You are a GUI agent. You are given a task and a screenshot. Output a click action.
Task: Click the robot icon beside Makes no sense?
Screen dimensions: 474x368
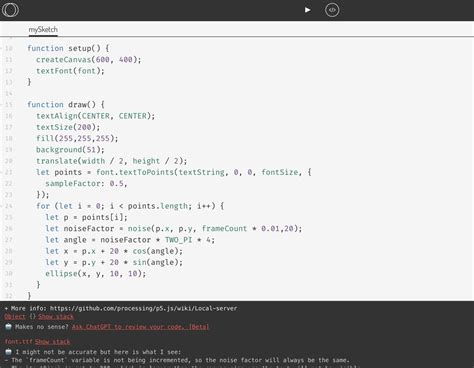click(x=8, y=327)
